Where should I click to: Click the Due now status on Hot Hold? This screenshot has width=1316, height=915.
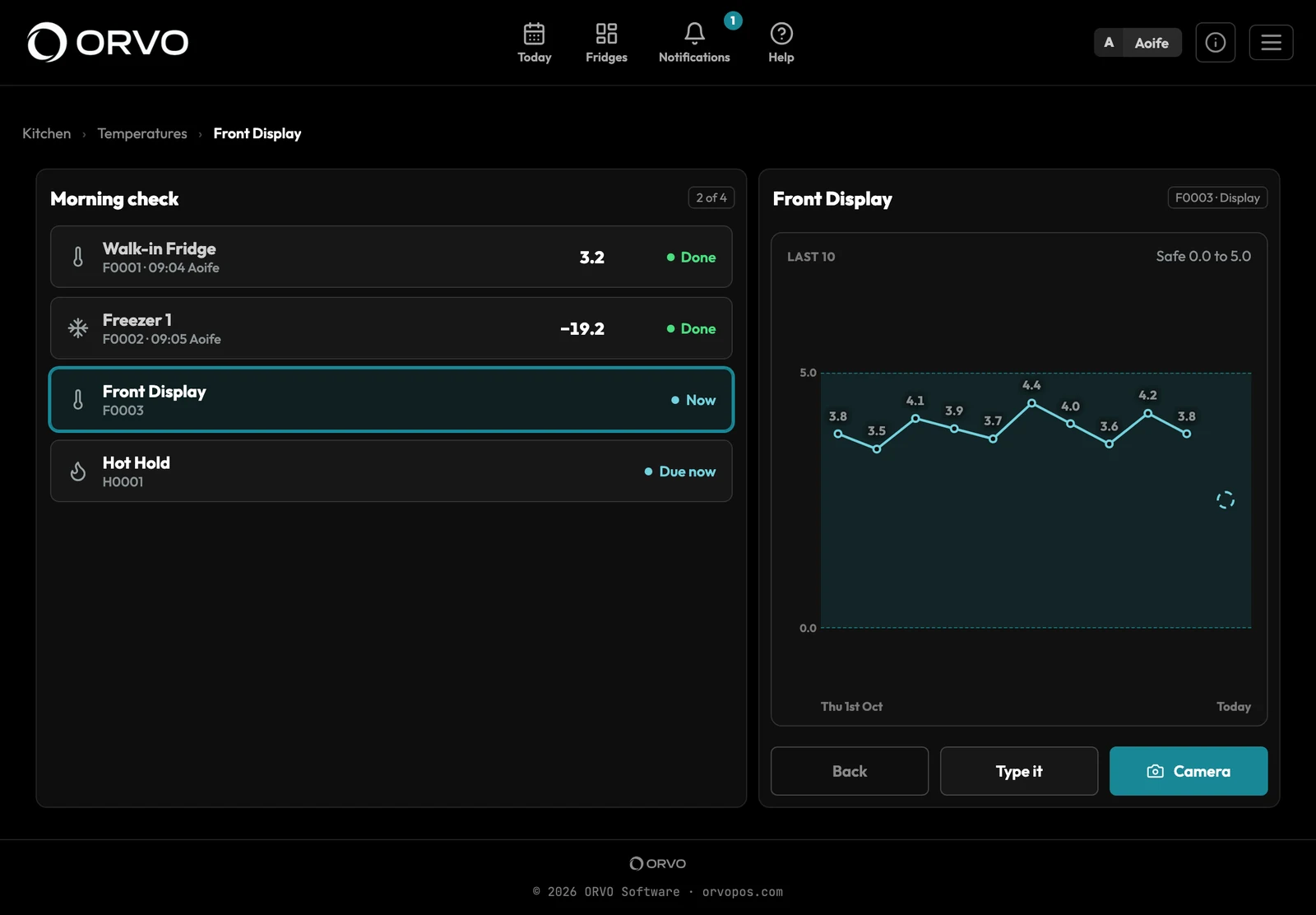pos(680,471)
